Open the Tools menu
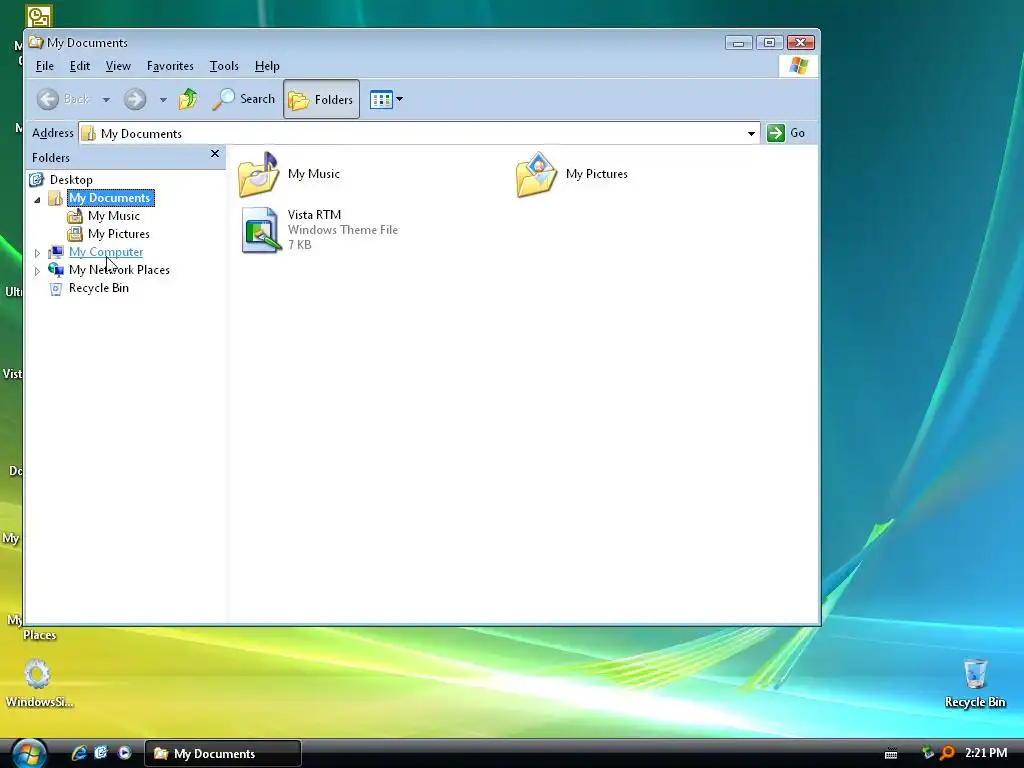The image size is (1024, 768). [224, 66]
